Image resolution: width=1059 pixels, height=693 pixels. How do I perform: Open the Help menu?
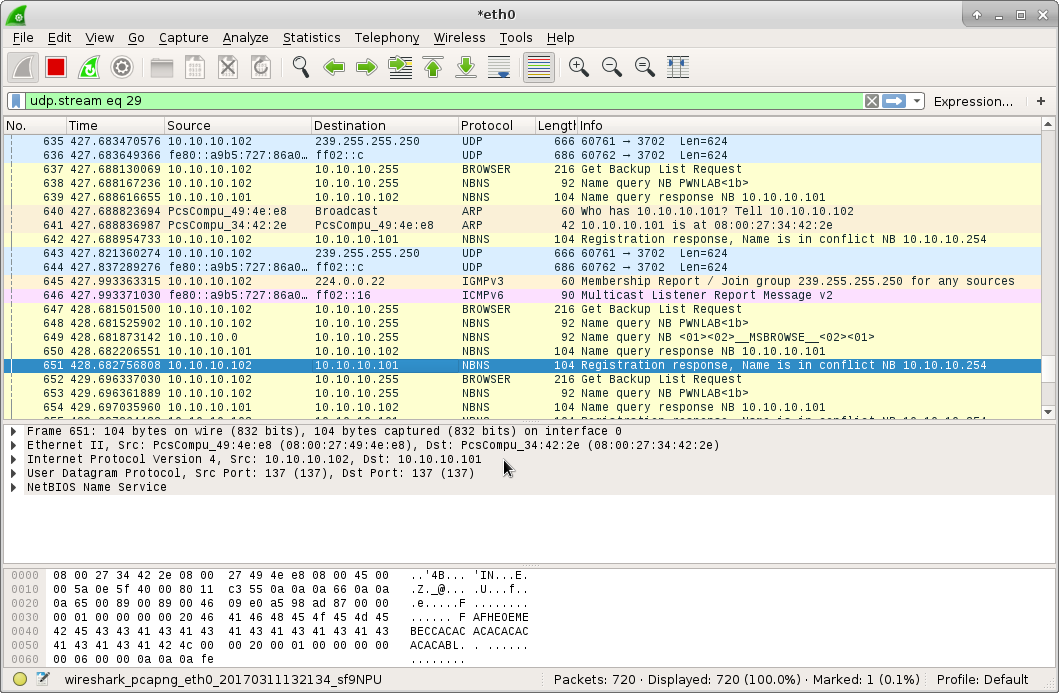pyautogui.click(x=561, y=38)
